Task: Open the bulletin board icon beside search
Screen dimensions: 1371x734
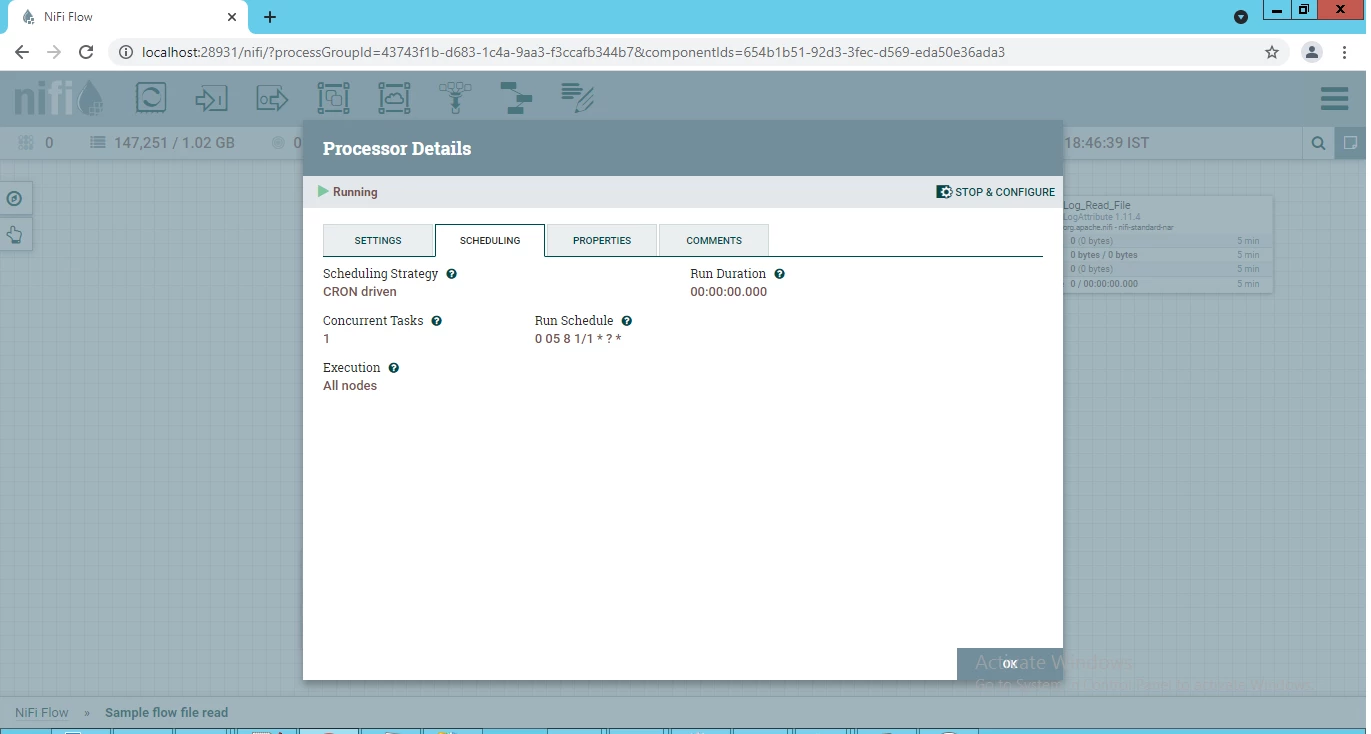Action: pos(1350,143)
